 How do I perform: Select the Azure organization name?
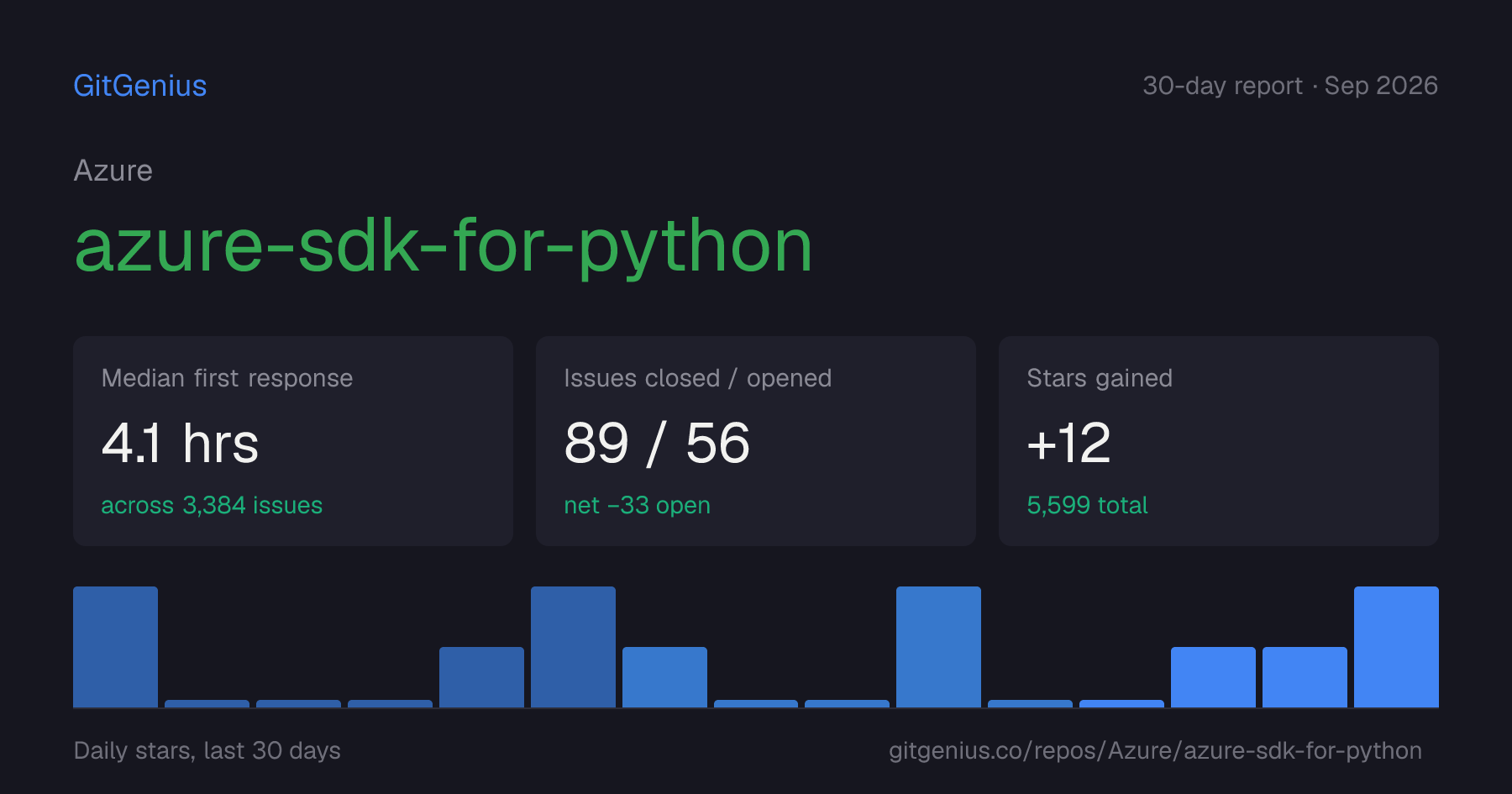tap(113, 171)
